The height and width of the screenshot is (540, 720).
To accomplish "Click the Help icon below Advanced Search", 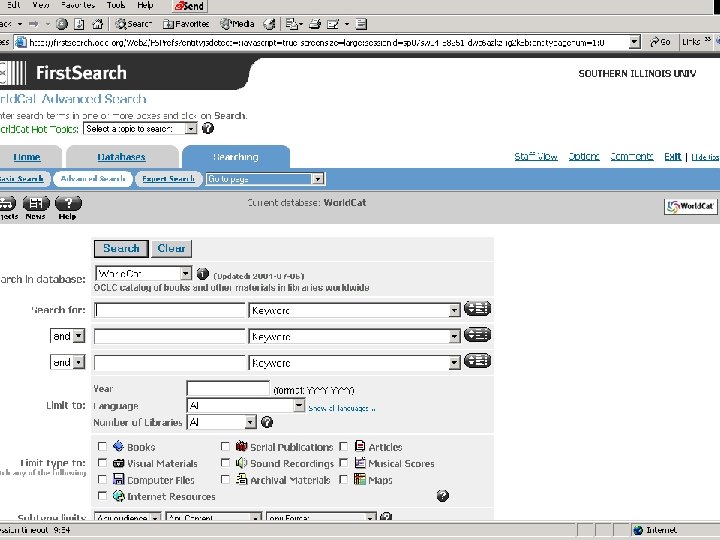I will (x=68, y=208).
